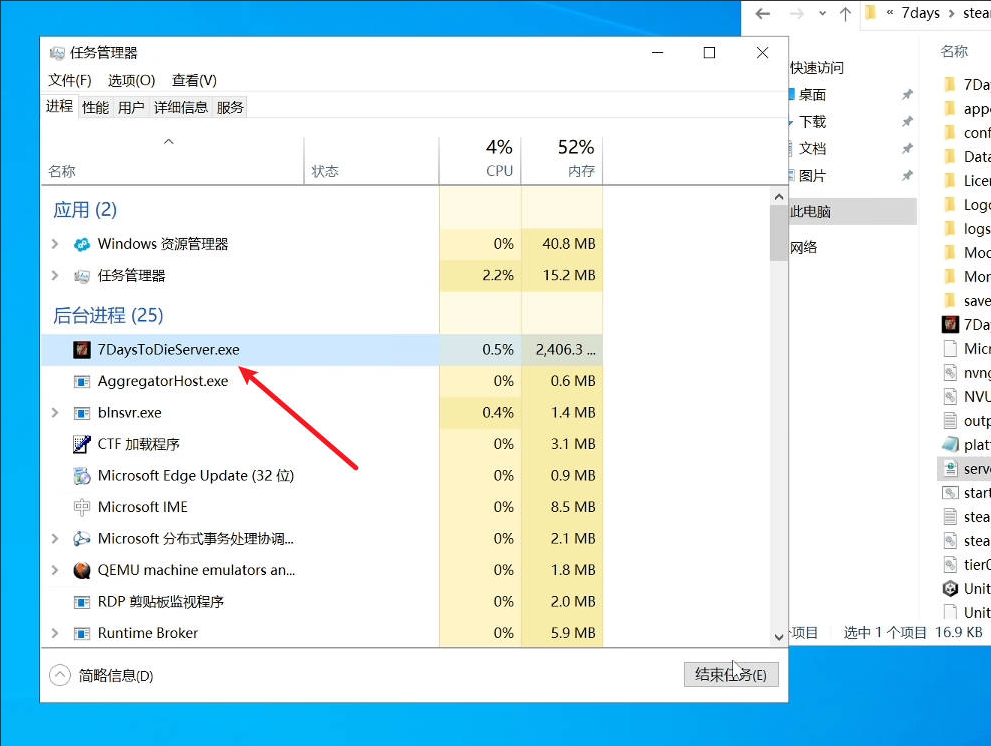Expand the Windows 资源管理器 entry

[55, 244]
